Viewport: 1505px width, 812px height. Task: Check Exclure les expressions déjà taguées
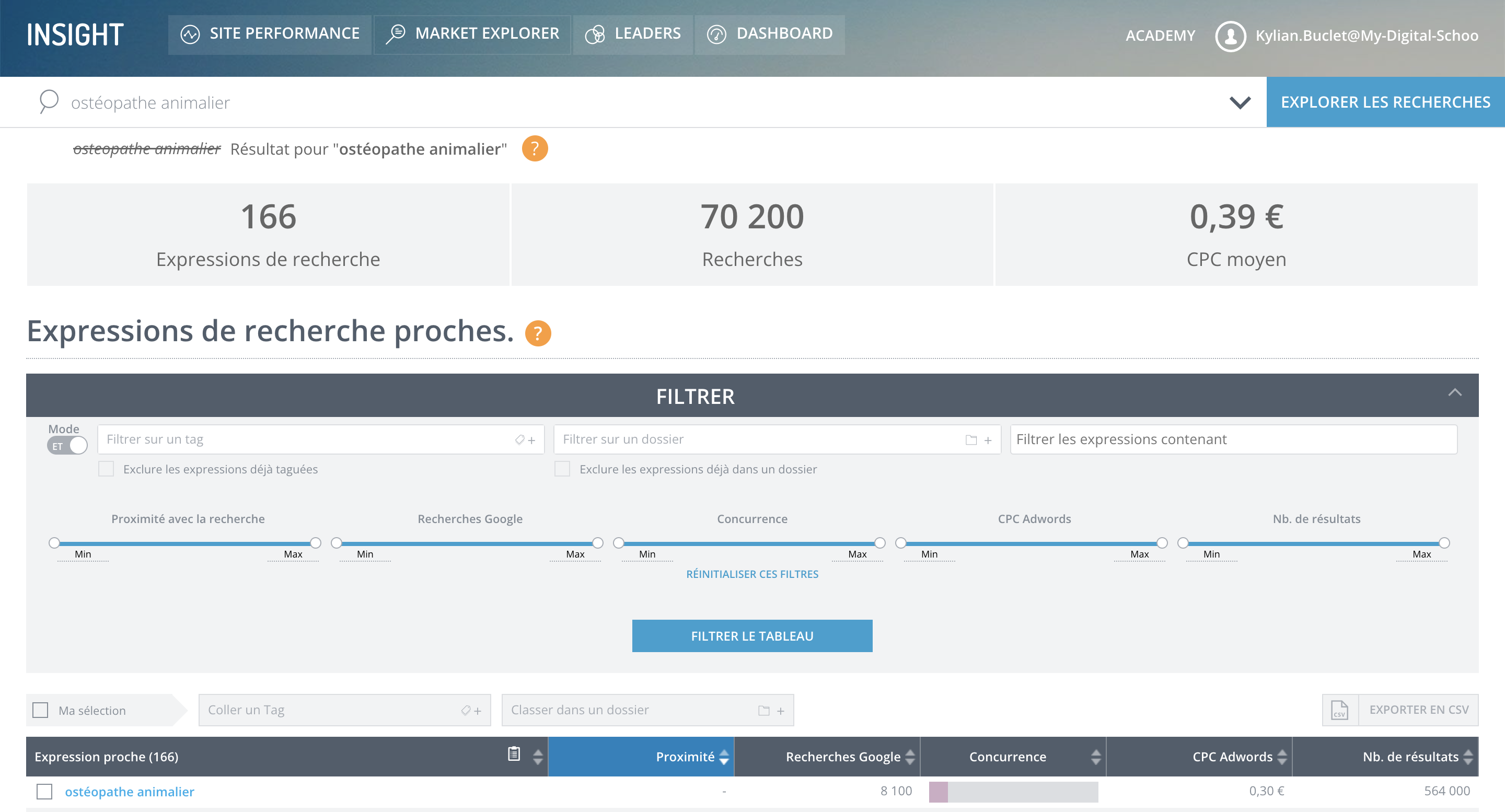coord(106,469)
